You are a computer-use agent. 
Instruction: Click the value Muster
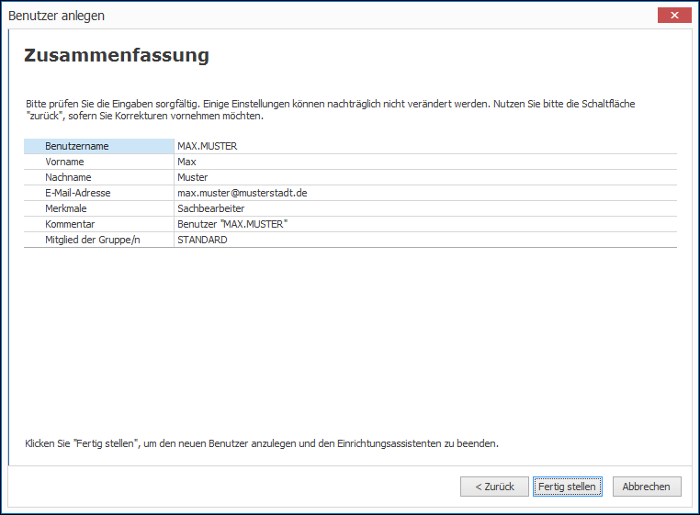(192, 178)
